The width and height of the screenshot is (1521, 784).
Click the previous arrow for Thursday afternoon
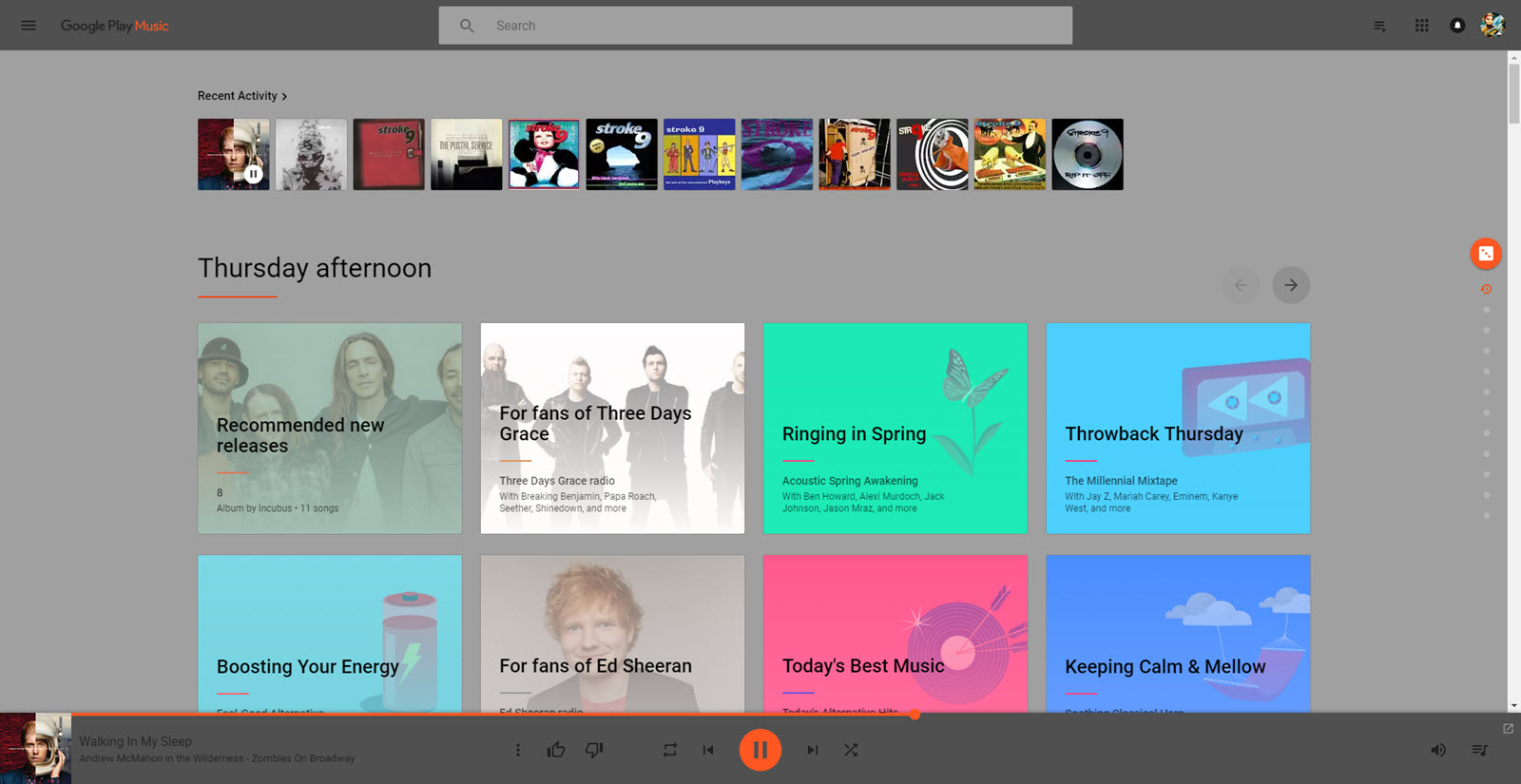click(x=1241, y=285)
